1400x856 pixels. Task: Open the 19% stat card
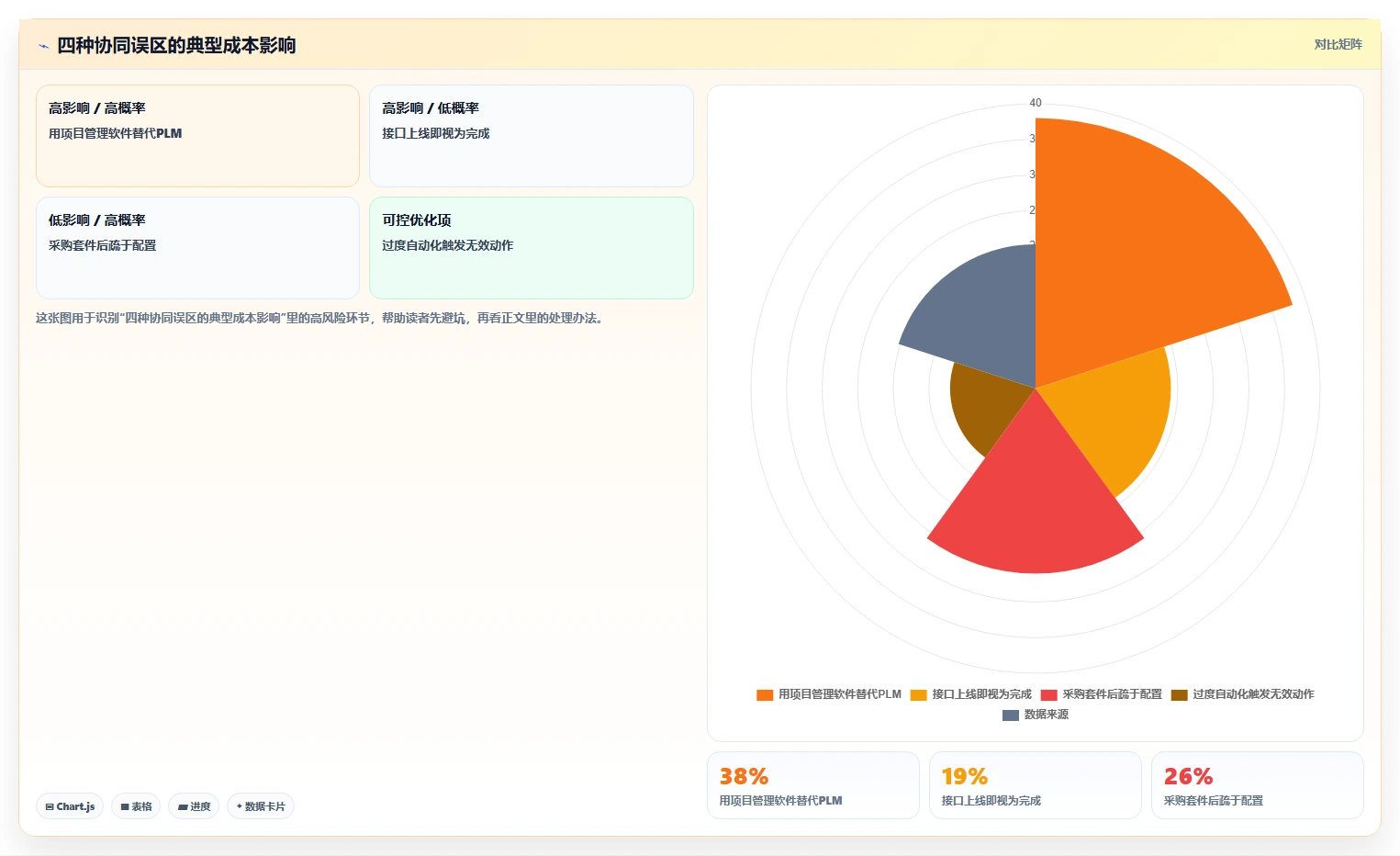(1035, 785)
